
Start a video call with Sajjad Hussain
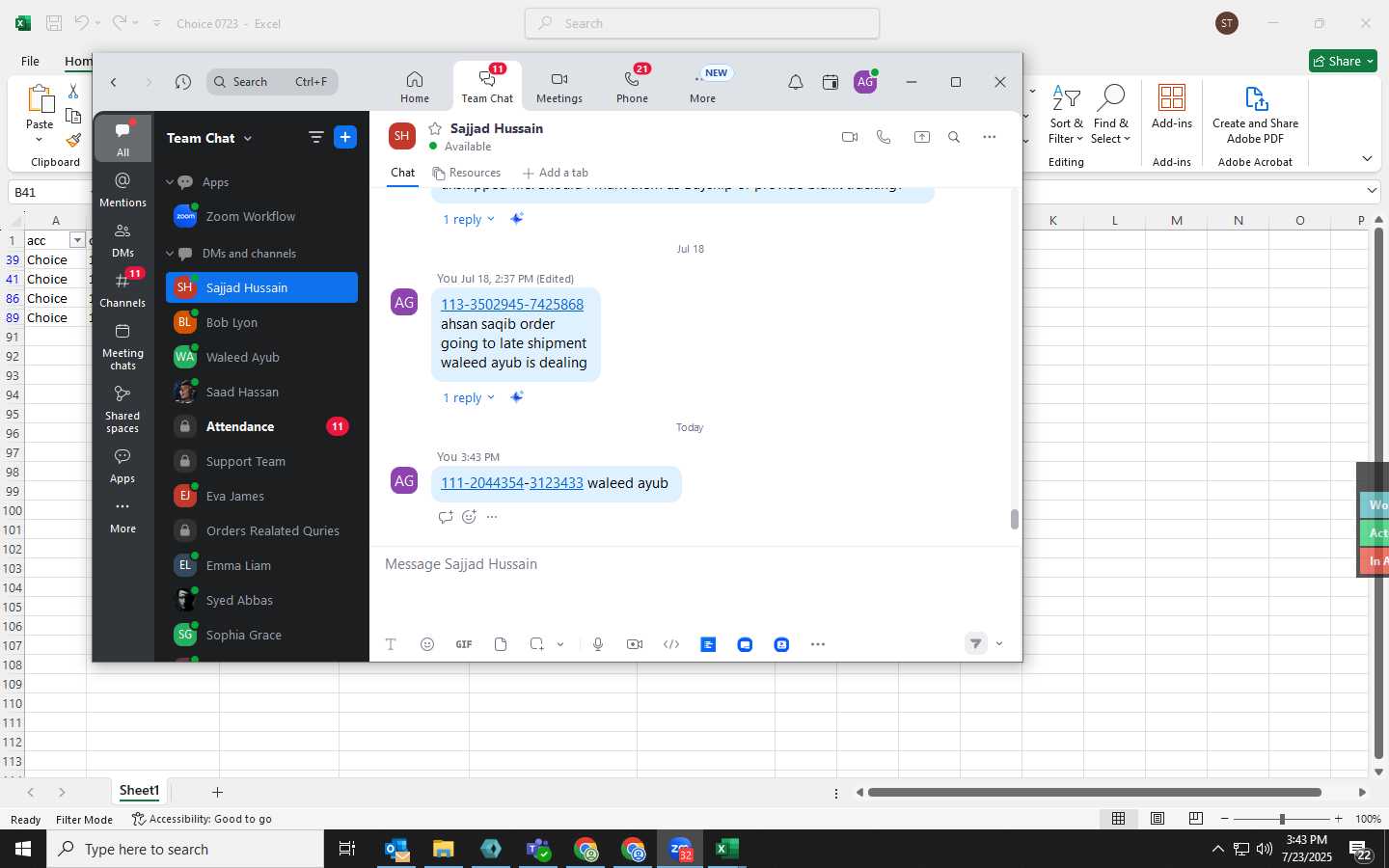pyautogui.click(x=850, y=137)
